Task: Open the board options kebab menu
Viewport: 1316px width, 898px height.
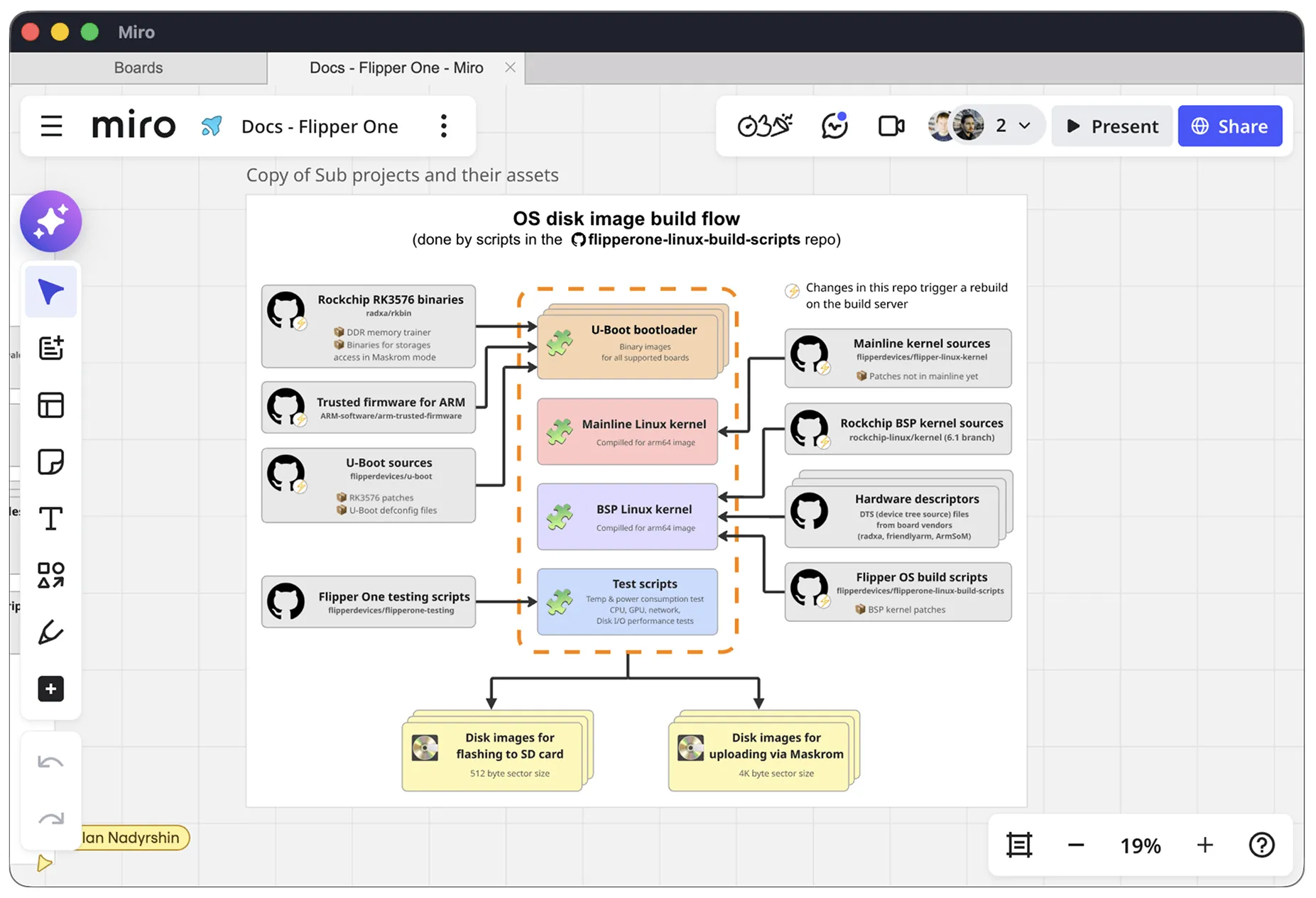Action: click(444, 126)
